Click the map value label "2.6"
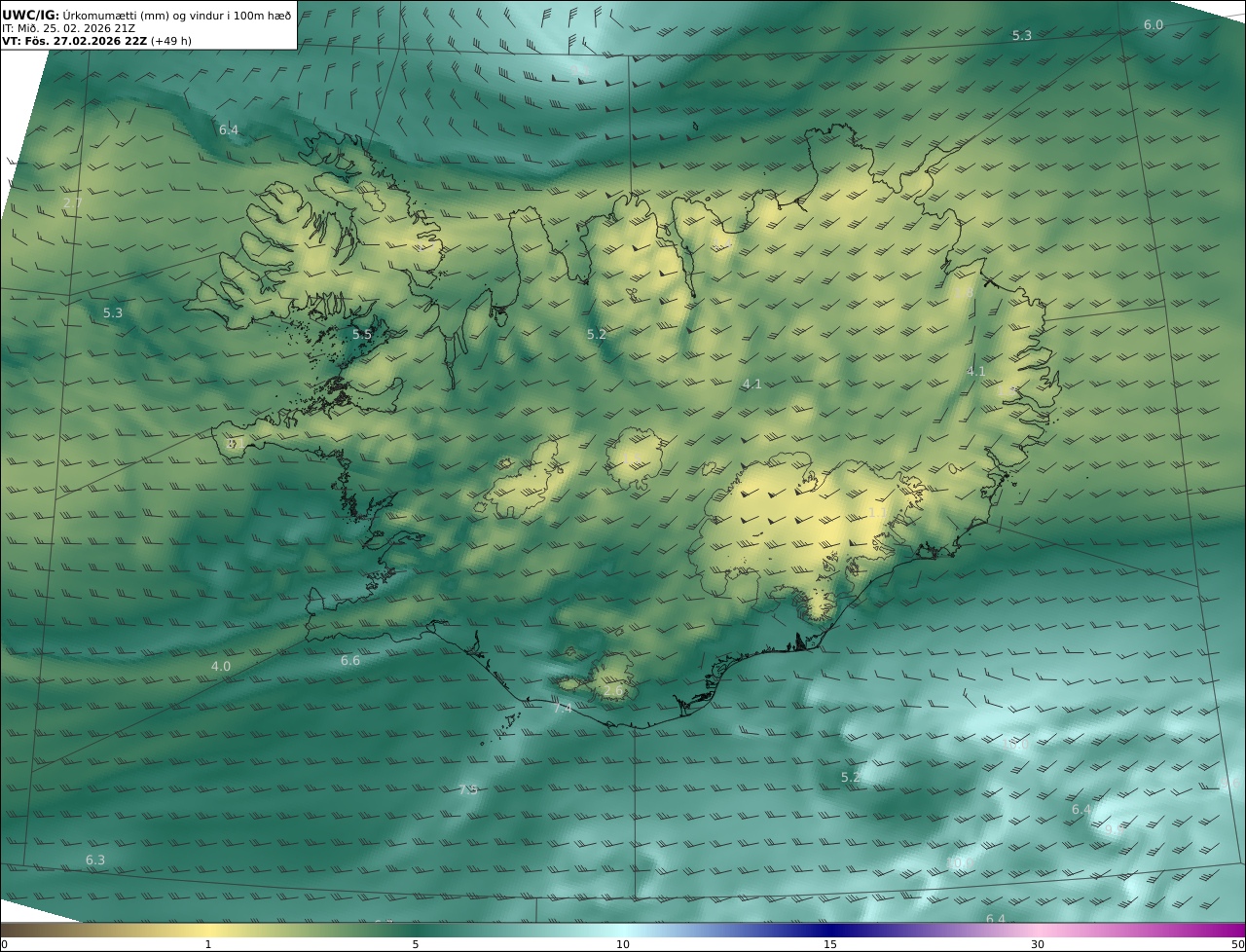This screenshot has width=1246, height=952. (x=613, y=691)
